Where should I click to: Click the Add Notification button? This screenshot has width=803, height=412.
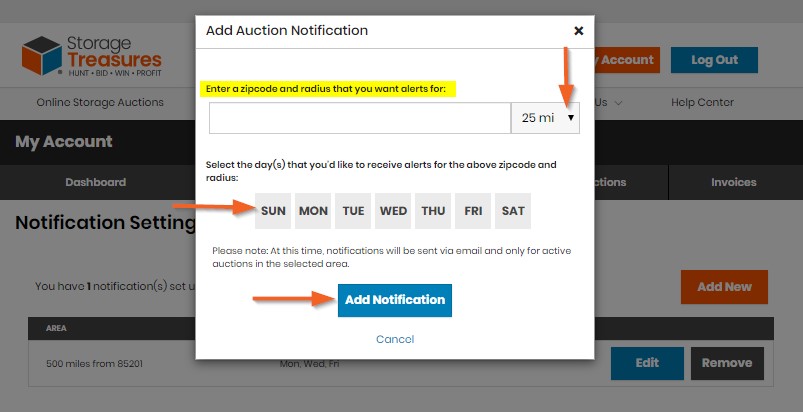pos(395,300)
